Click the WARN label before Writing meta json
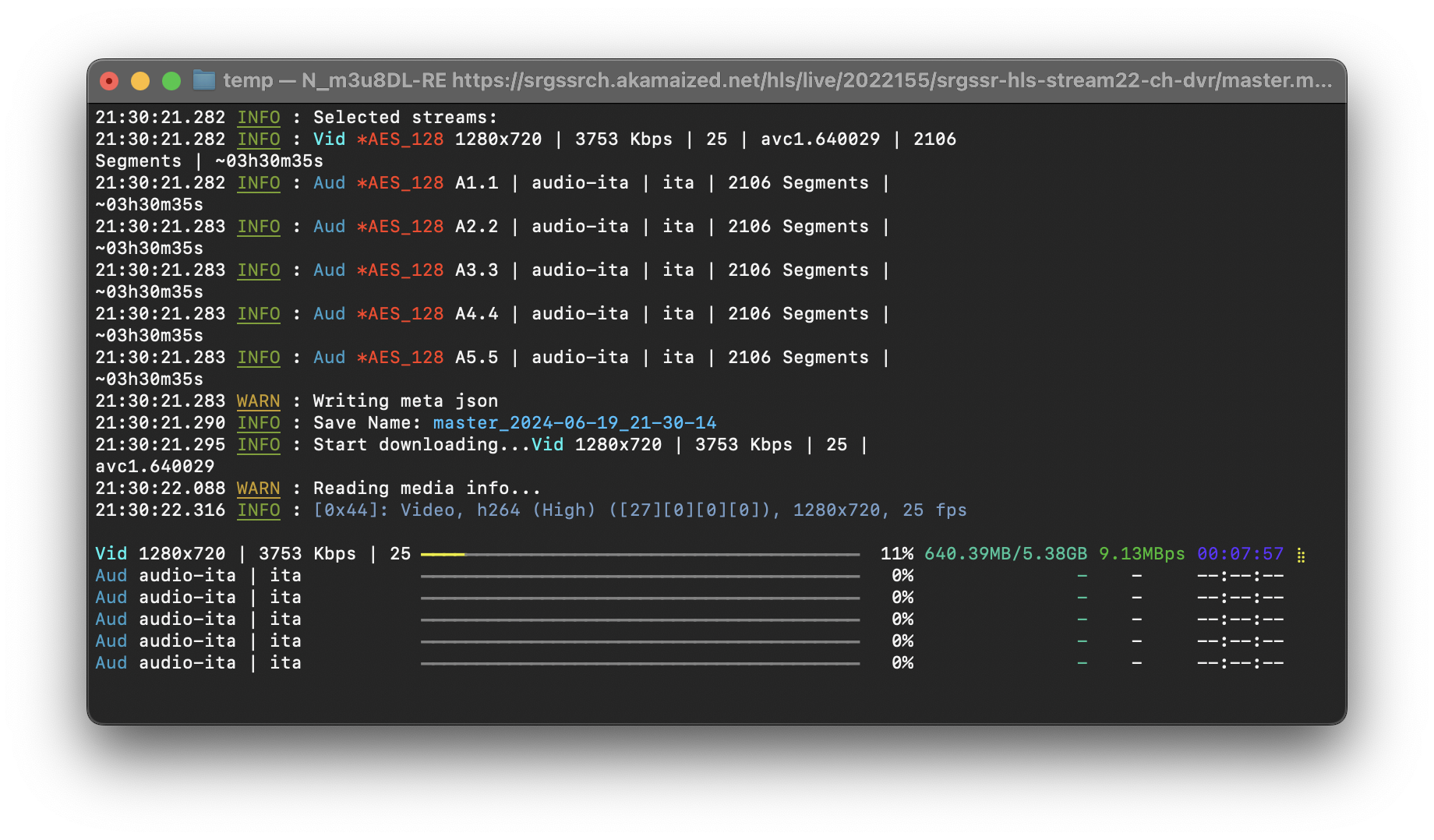Screen dimensions: 1434x840 pyautogui.click(x=258, y=401)
